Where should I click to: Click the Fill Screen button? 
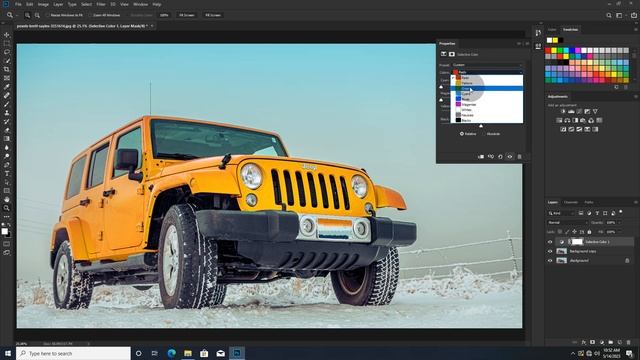[213, 15]
